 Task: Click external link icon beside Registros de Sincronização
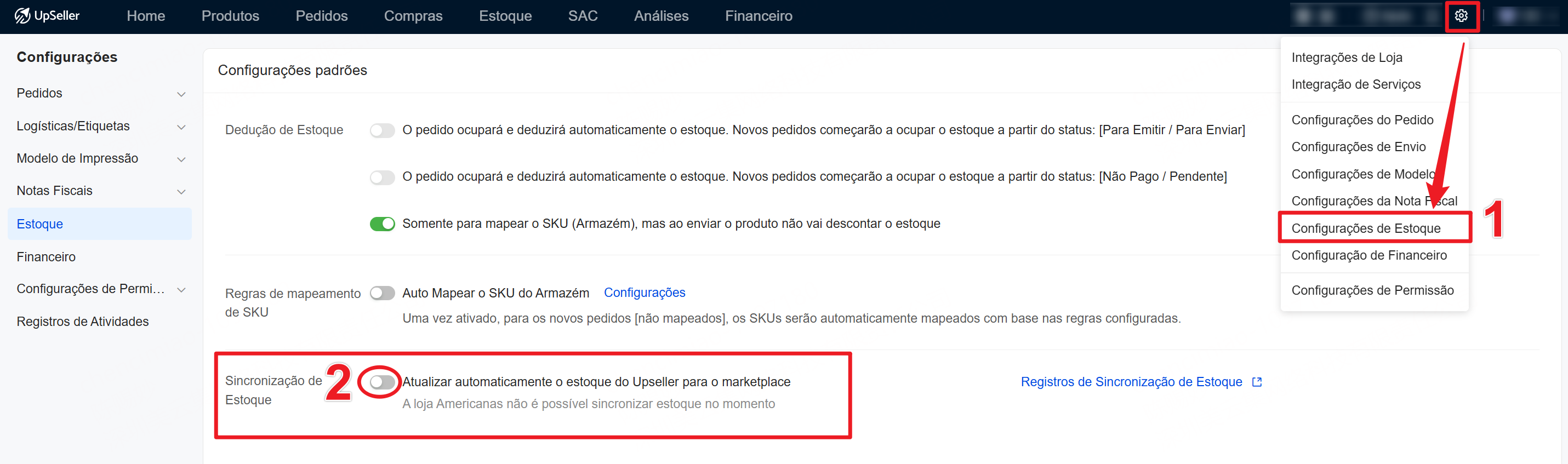pyautogui.click(x=1256, y=382)
